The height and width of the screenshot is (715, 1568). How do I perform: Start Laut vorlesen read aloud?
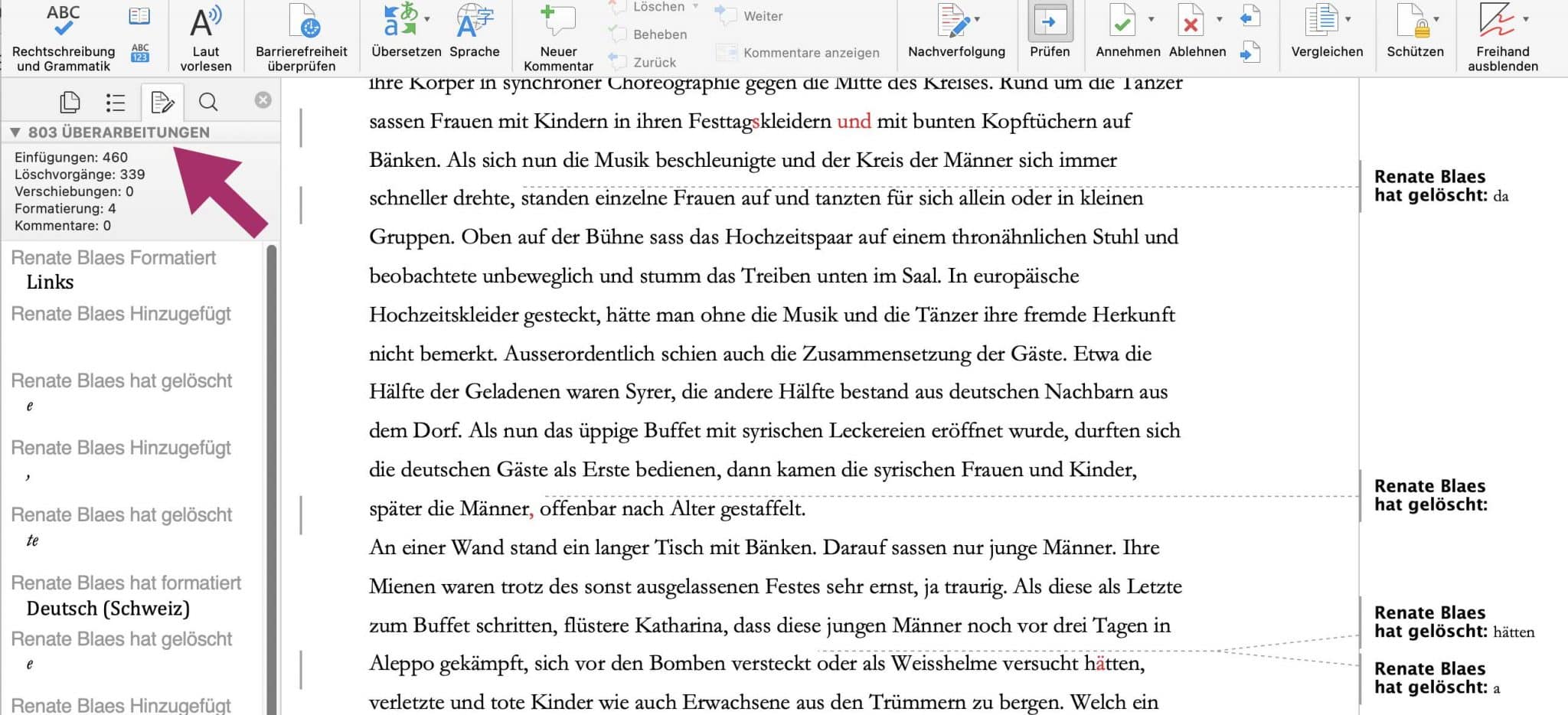coord(206,37)
